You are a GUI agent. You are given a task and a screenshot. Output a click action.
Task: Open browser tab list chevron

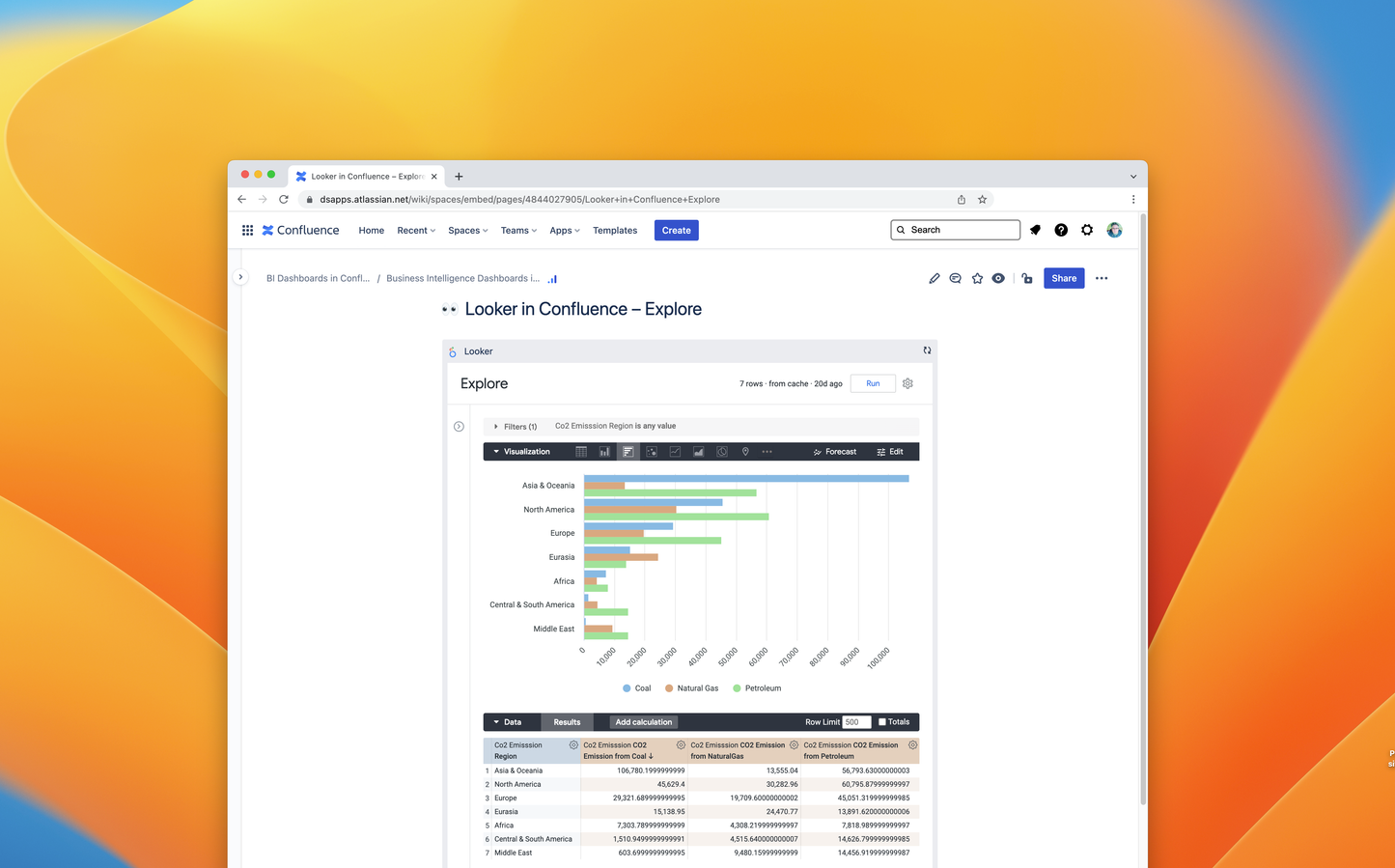(1133, 177)
